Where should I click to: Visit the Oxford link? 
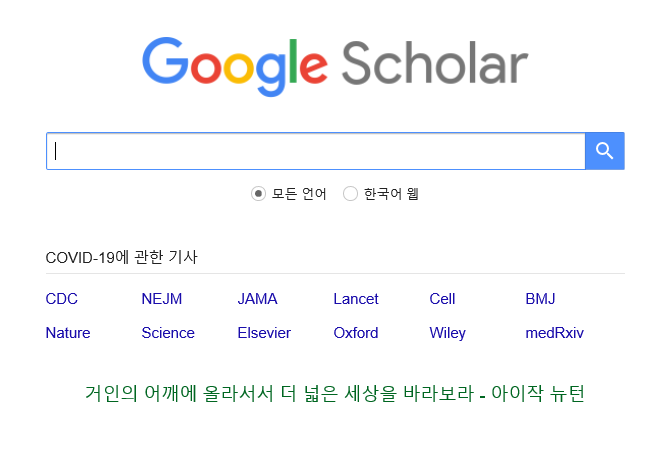point(356,333)
